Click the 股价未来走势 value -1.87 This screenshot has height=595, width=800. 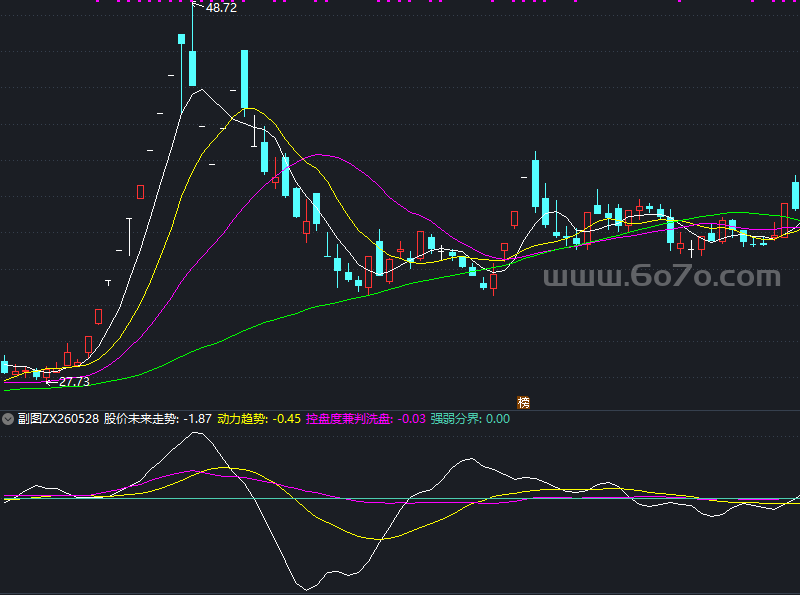[x=197, y=419]
